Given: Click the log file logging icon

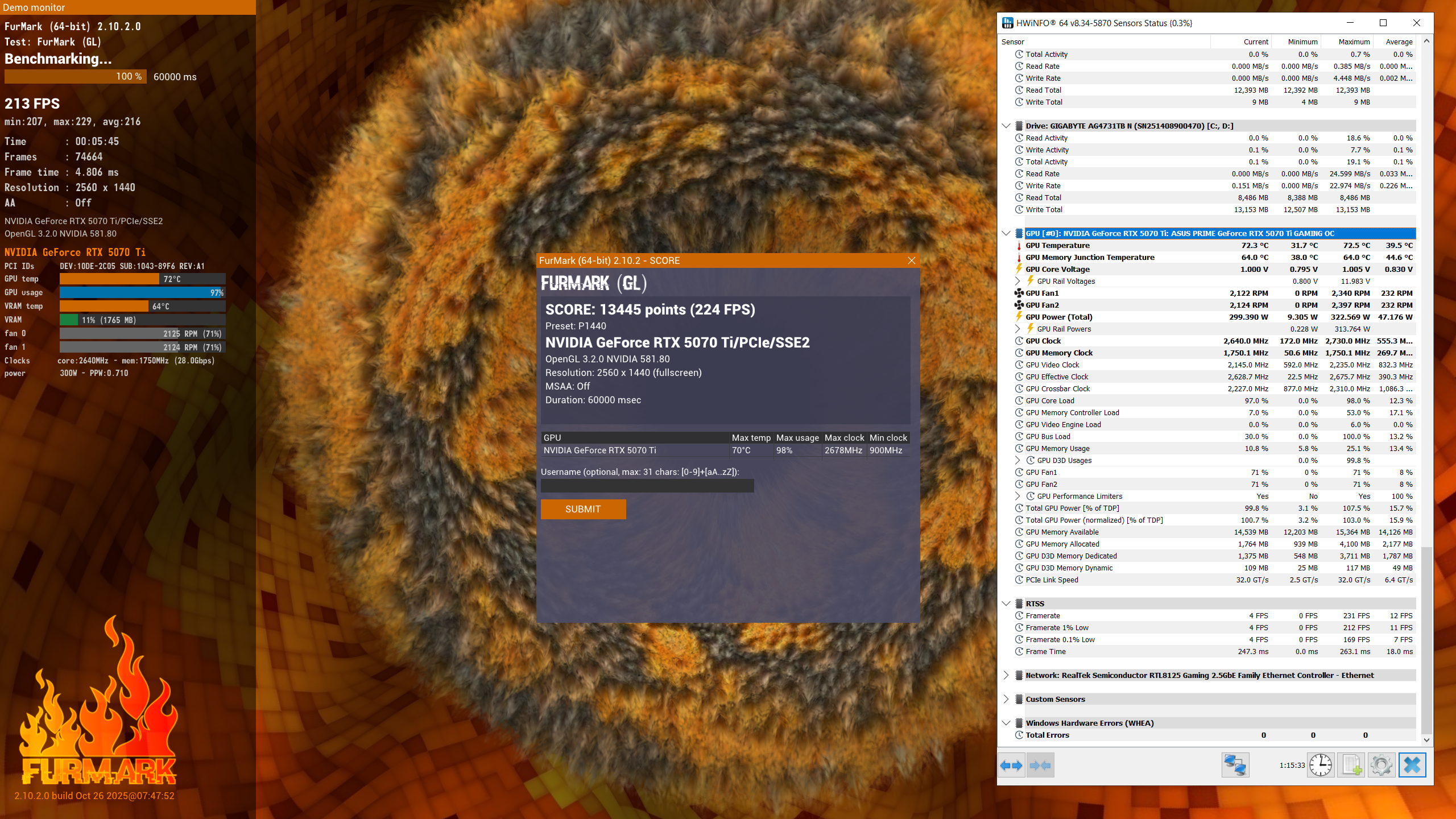Looking at the screenshot, I should tap(1351, 766).
